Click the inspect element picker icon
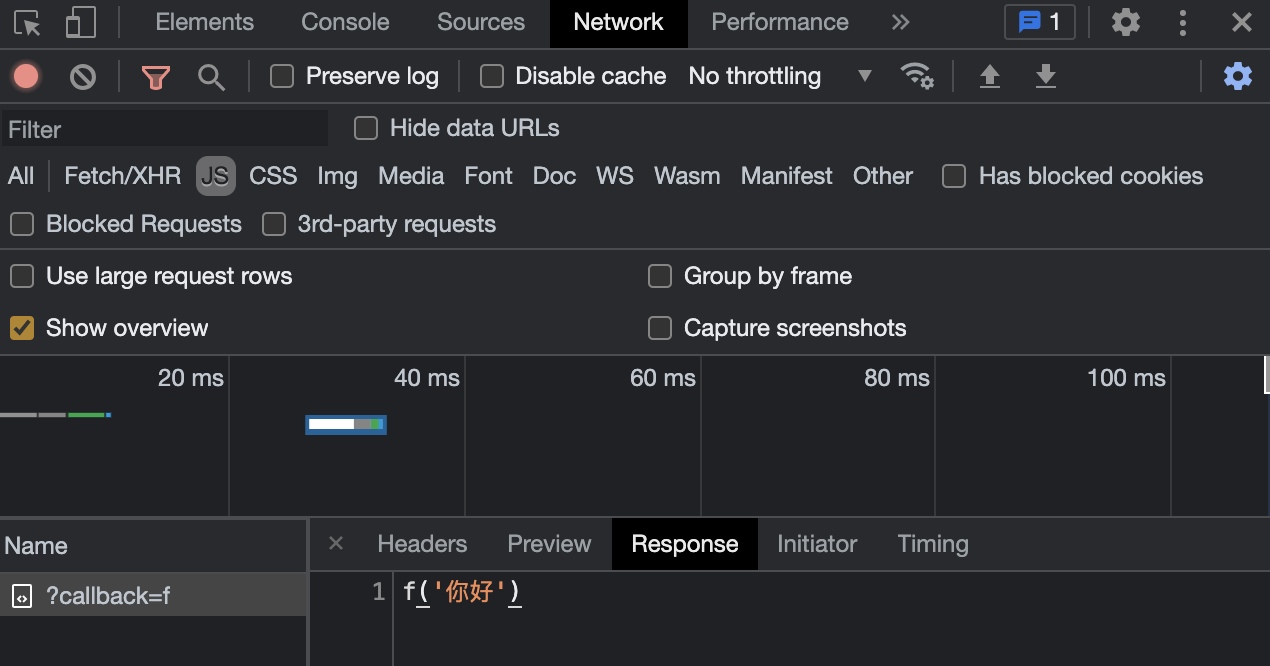1270x666 pixels. (x=27, y=22)
